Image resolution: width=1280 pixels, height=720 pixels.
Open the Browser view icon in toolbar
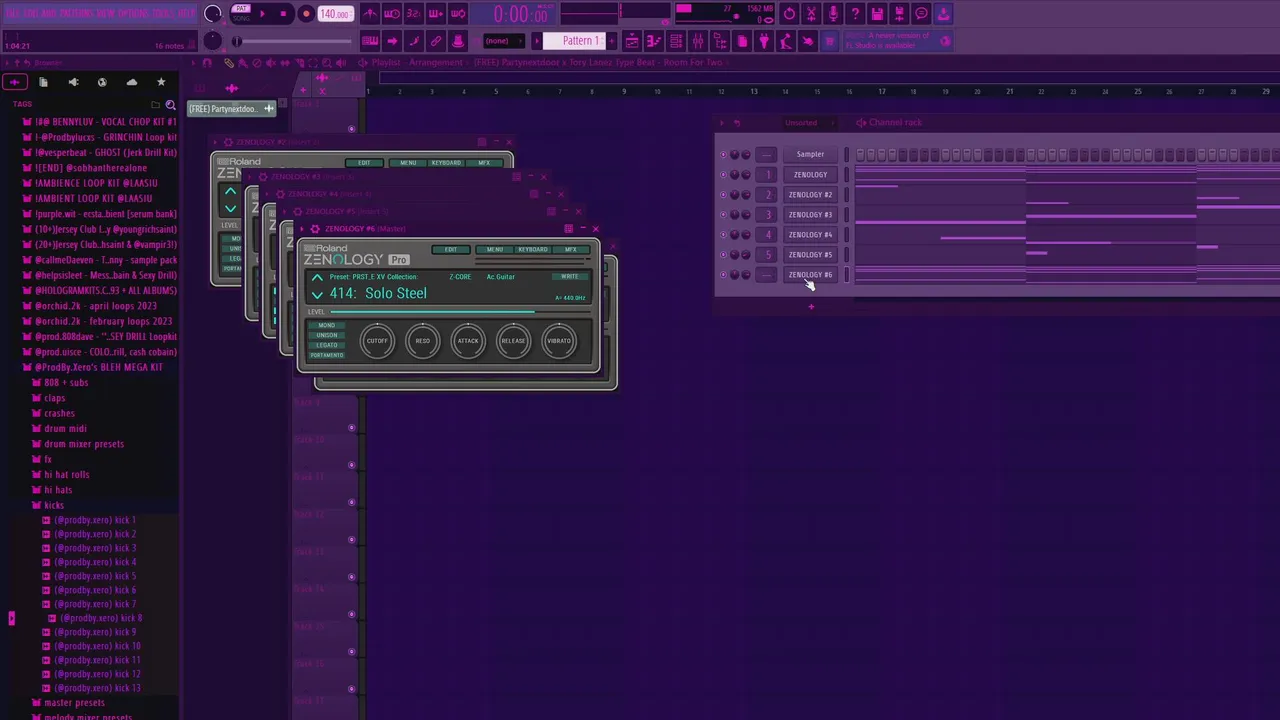[720, 41]
